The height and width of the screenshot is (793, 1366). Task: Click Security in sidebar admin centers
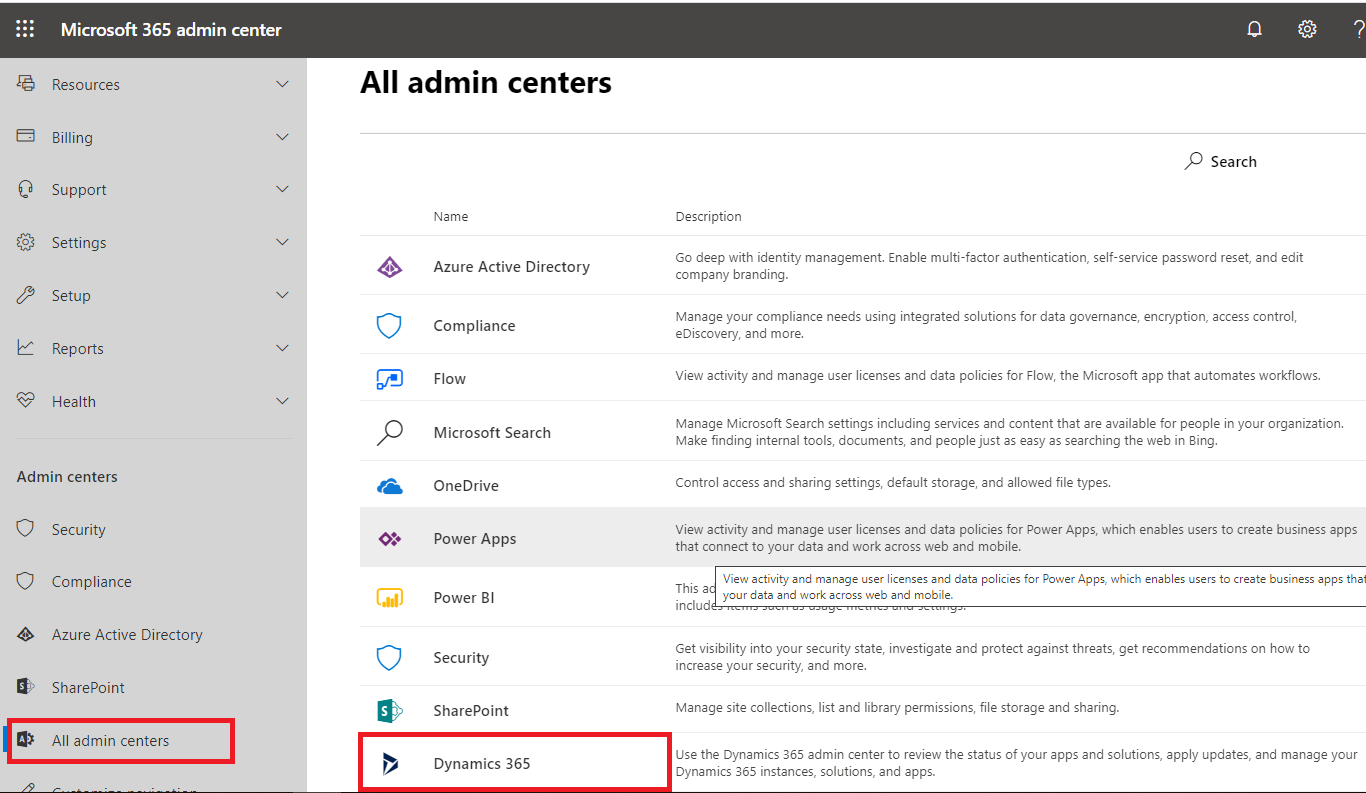[79, 530]
